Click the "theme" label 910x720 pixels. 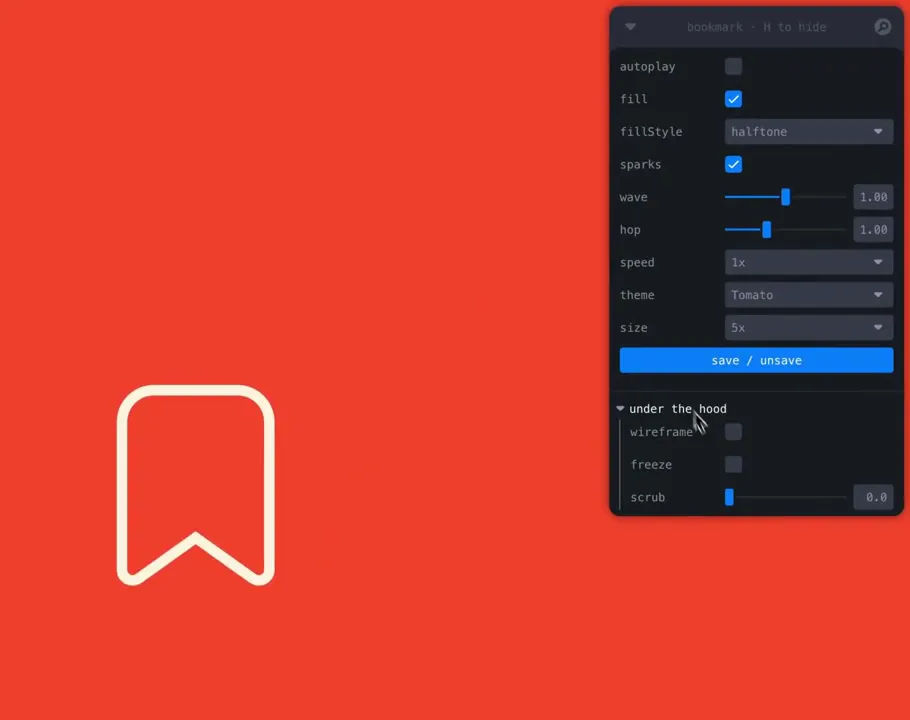(637, 295)
